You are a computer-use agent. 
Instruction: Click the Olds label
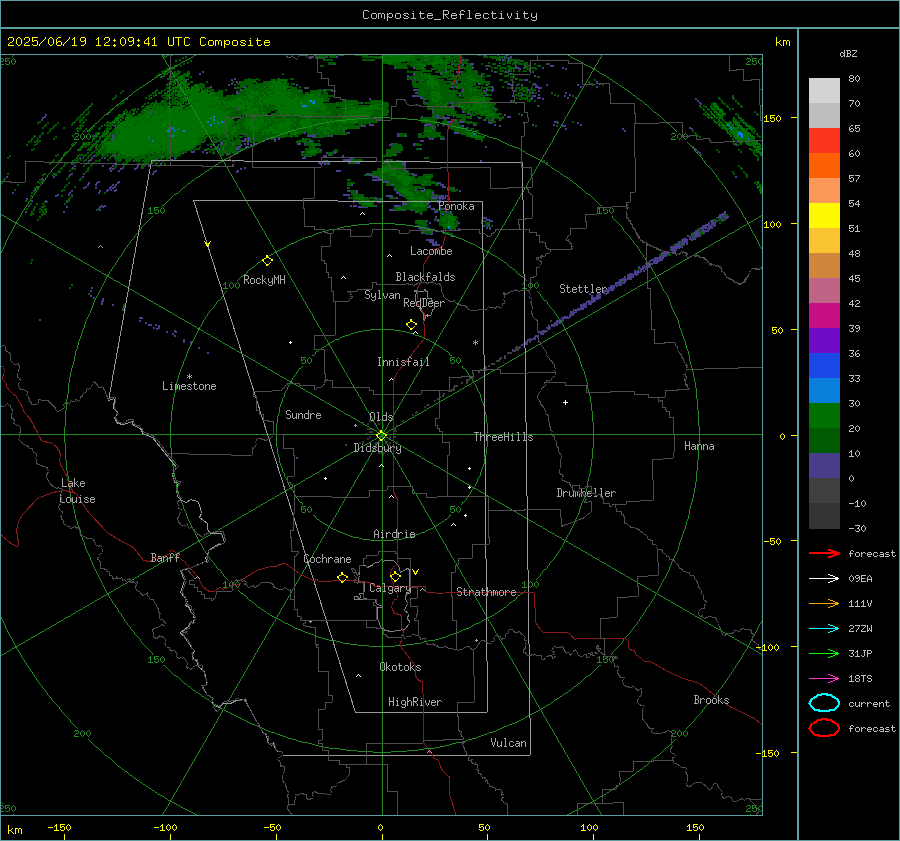[381, 417]
